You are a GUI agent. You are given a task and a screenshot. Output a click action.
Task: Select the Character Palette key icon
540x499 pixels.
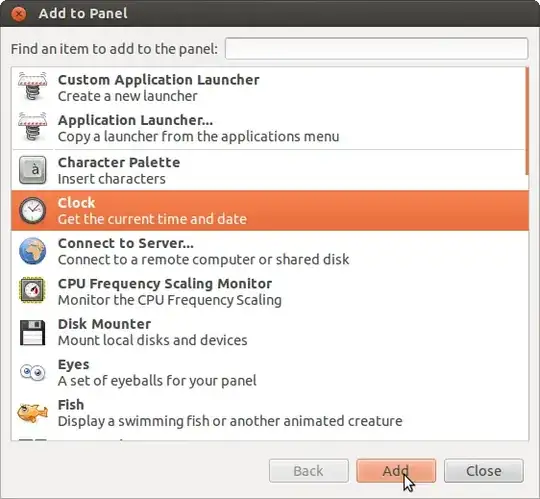(32, 170)
